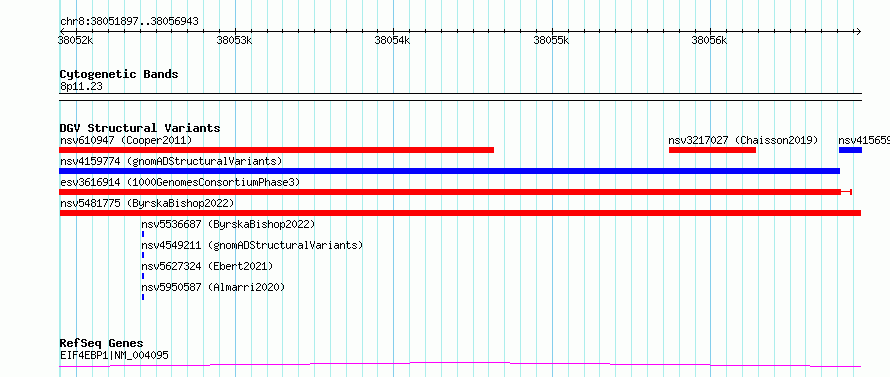Click the small blue mark under nsv5950587
The height and width of the screenshot is (377, 890).
pyautogui.click(x=143, y=297)
